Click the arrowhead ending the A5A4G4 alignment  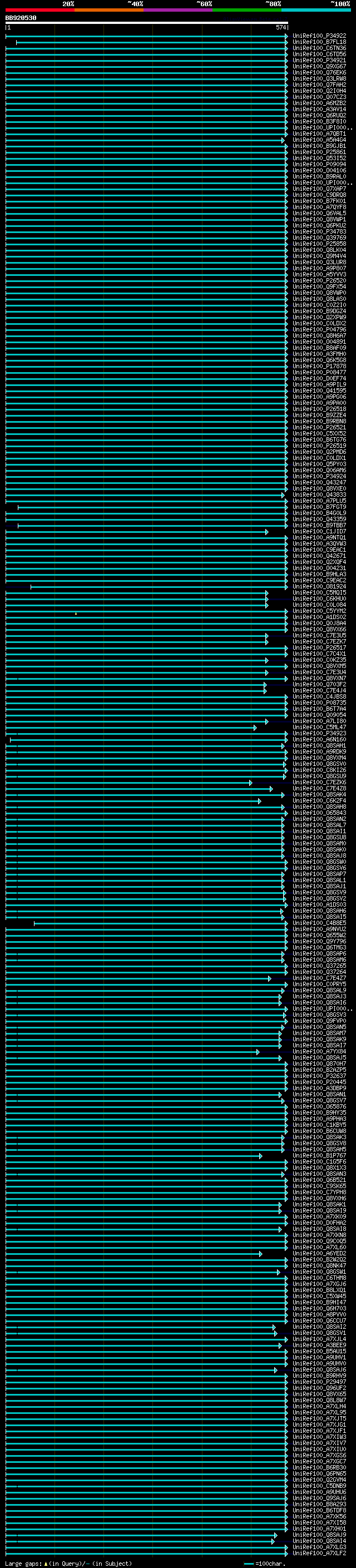coord(283,141)
